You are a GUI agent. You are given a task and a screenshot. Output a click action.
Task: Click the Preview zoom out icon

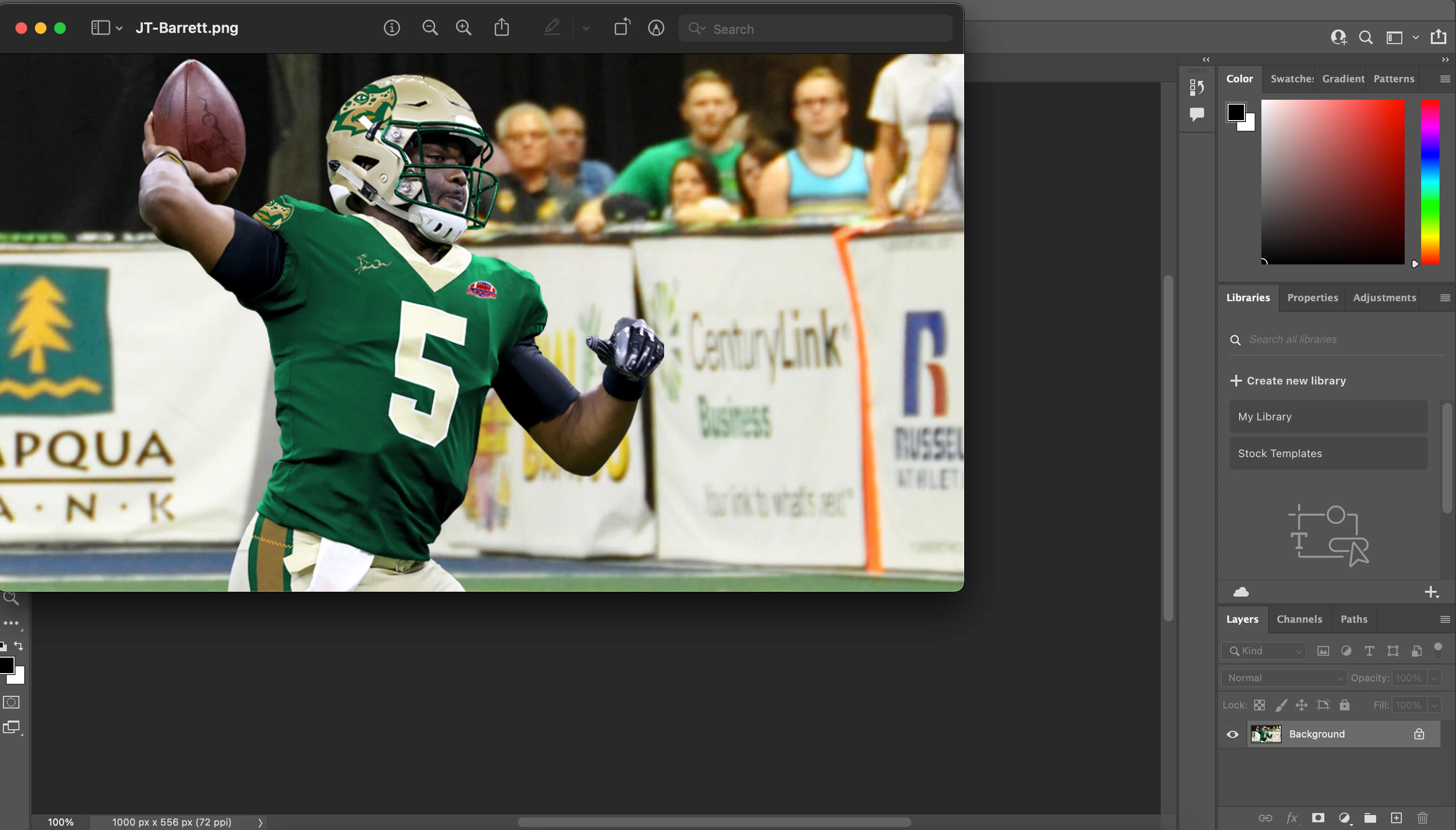(430, 28)
